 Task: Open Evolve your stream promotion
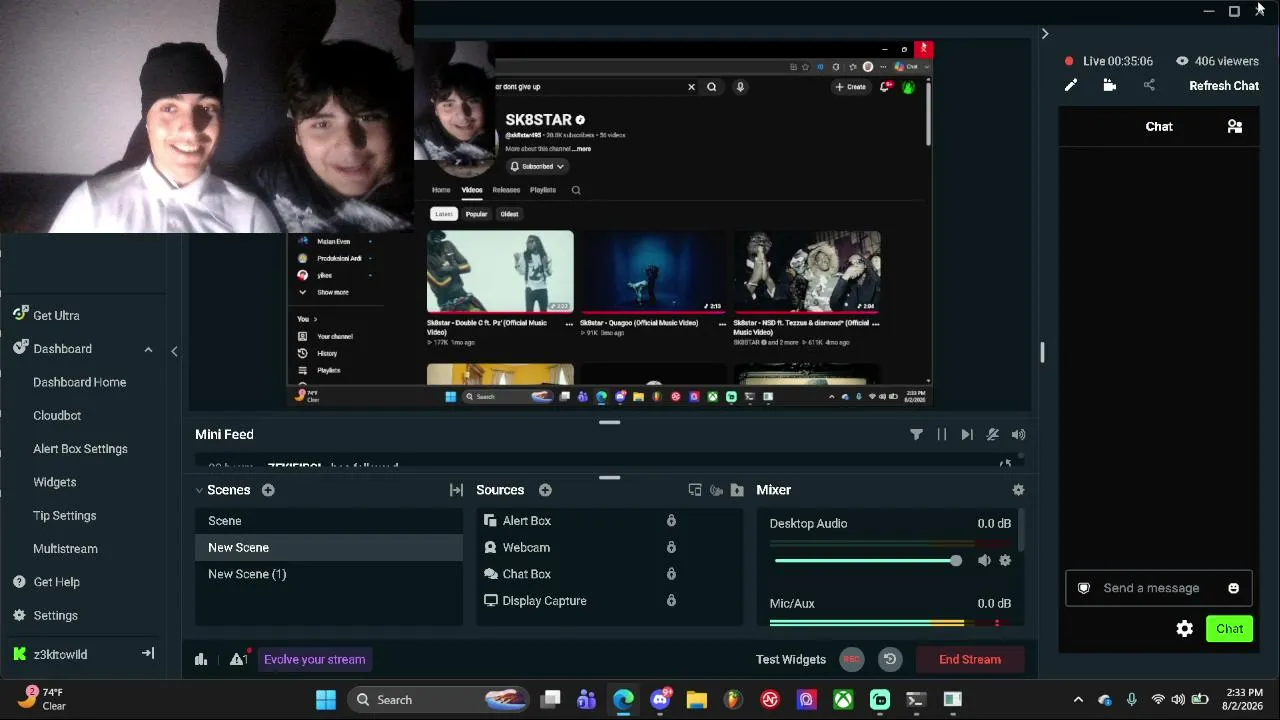[x=314, y=659]
